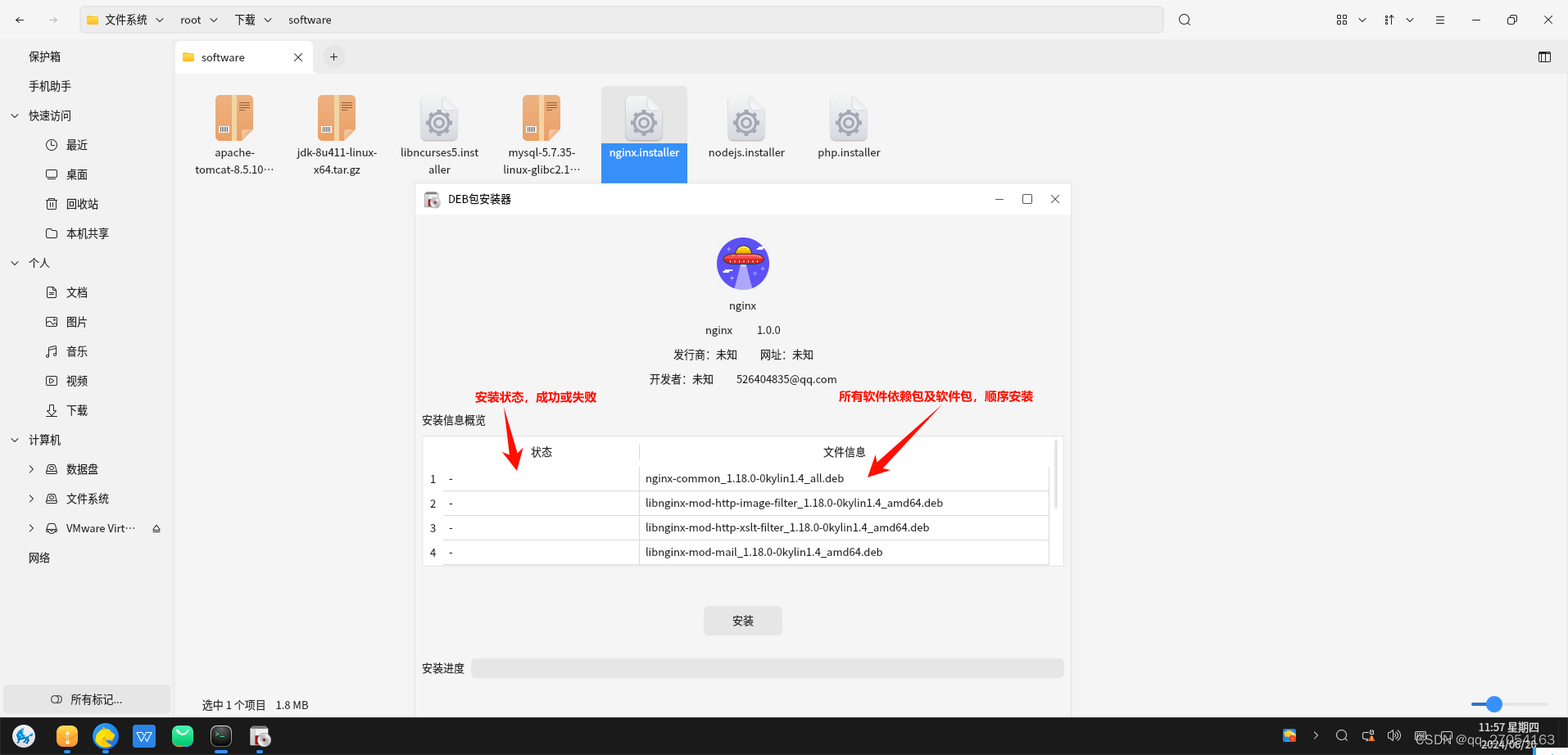
Task: Open the nodejs.installer package
Action: [745, 124]
